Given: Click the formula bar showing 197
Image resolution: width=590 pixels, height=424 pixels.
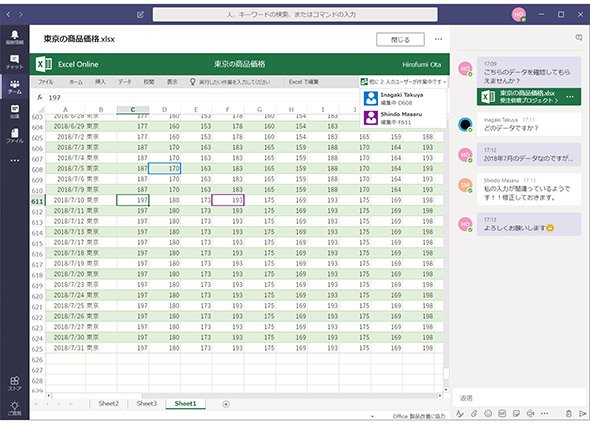Looking at the screenshot, I should (203, 97).
